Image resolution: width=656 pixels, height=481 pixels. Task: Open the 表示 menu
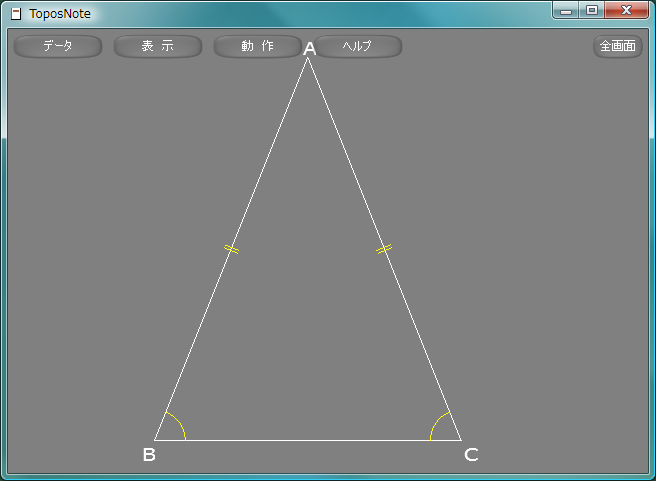point(158,46)
